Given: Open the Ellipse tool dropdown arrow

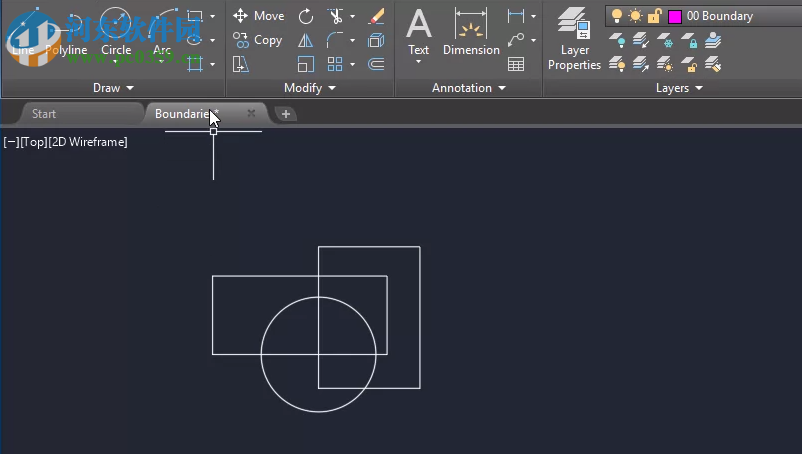Looking at the screenshot, I should [x=212, y=40].
